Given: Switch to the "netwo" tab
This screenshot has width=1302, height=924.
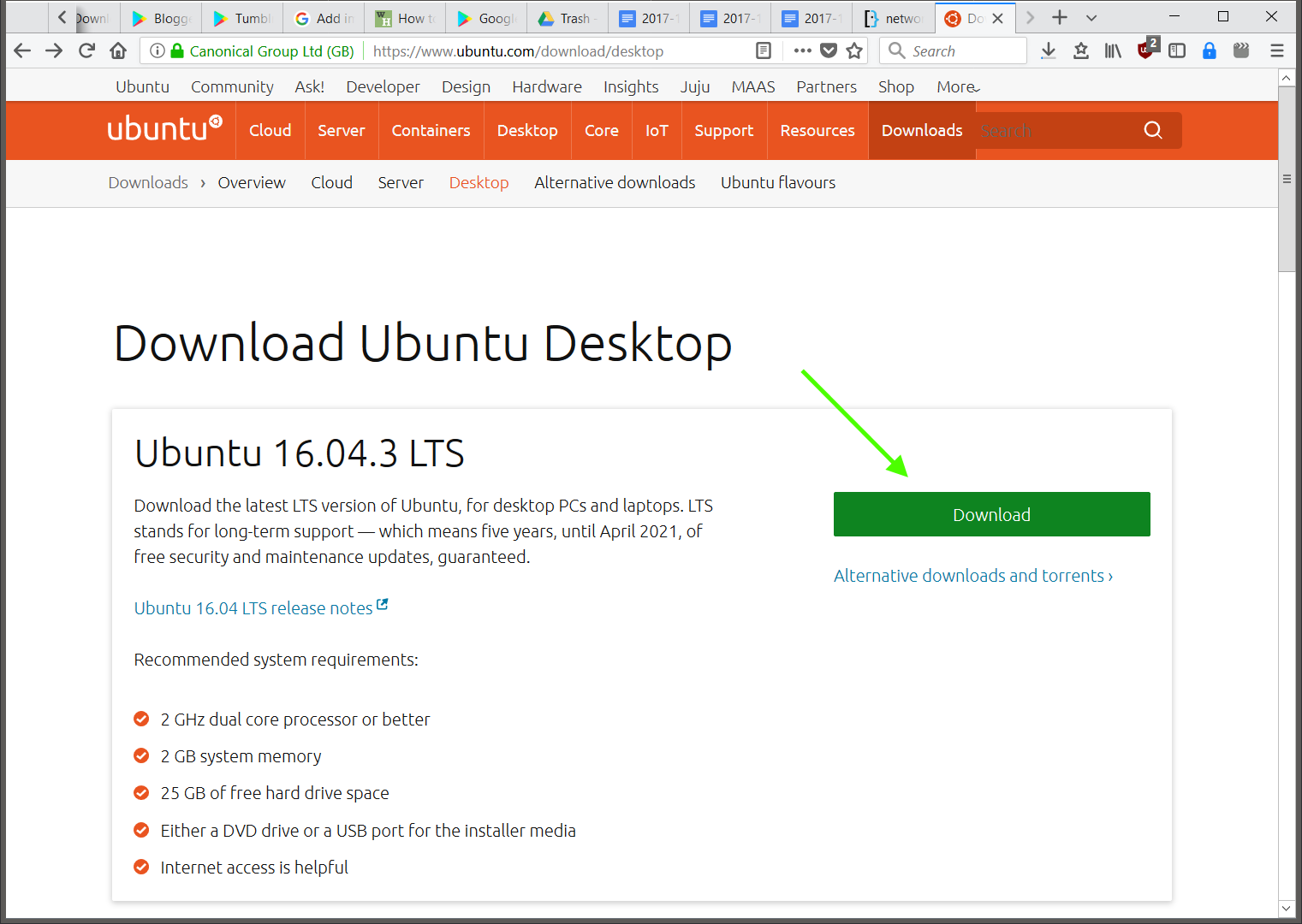Looking at the screenshot, I should tap(894, 18).
